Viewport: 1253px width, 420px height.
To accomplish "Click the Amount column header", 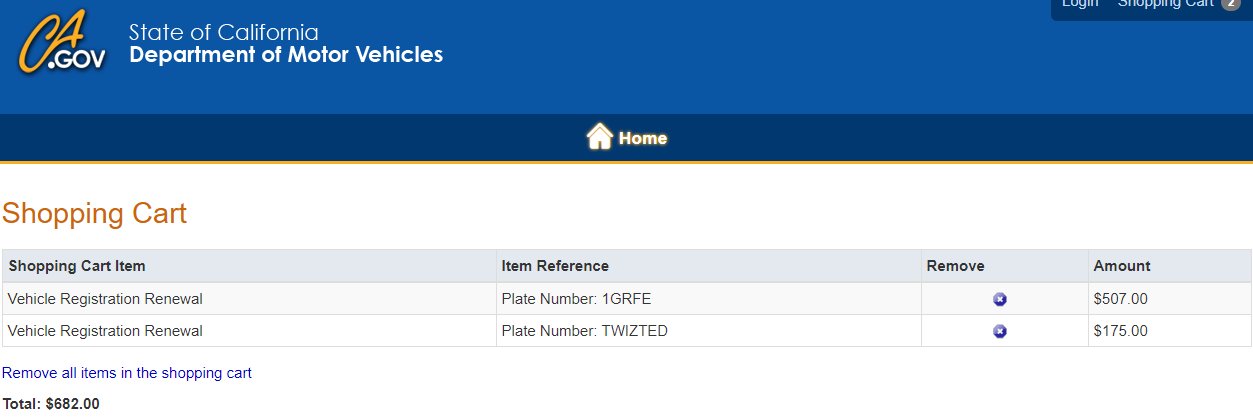I will point(1122,266).
